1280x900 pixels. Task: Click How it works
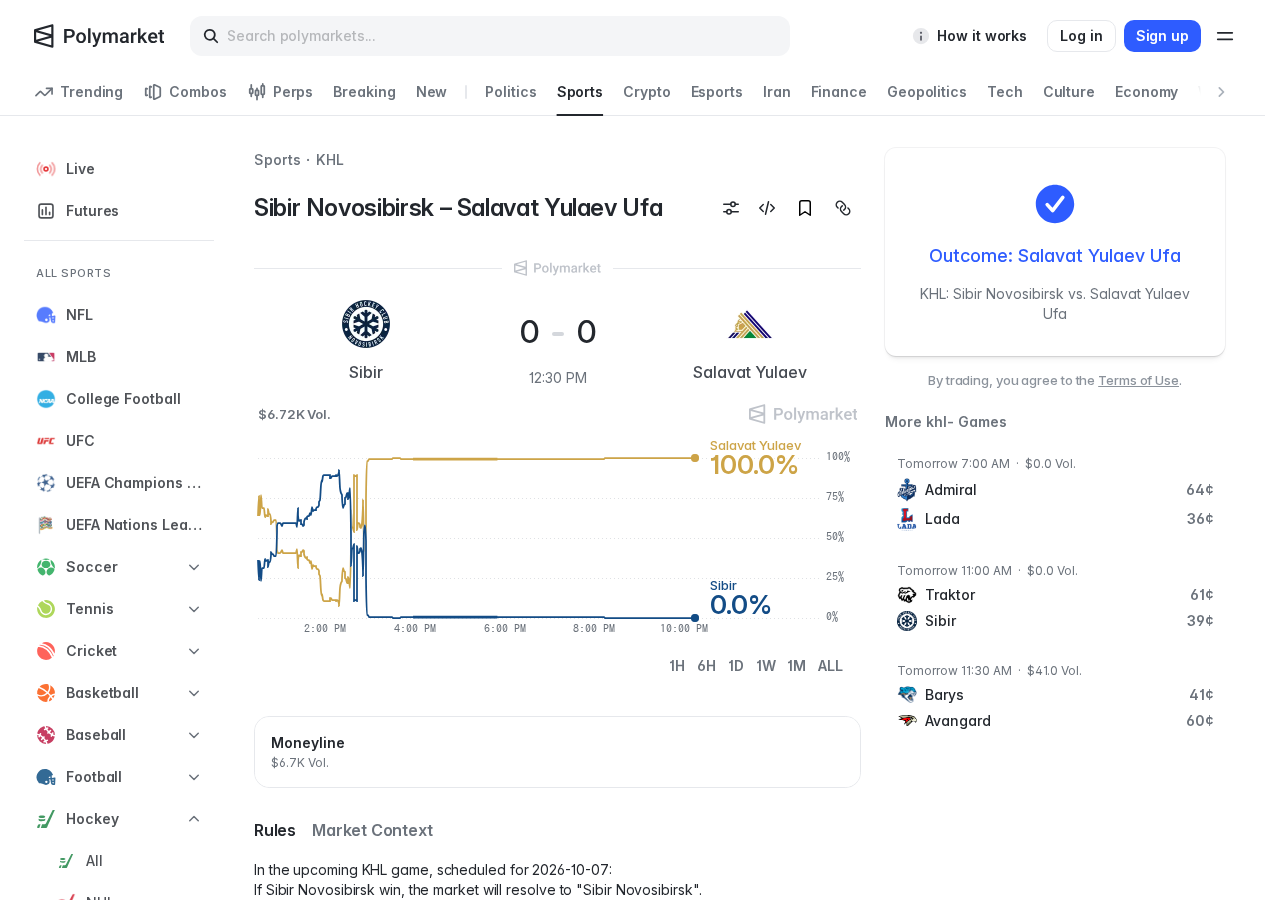pyautogui.click(x=970, y=36)
